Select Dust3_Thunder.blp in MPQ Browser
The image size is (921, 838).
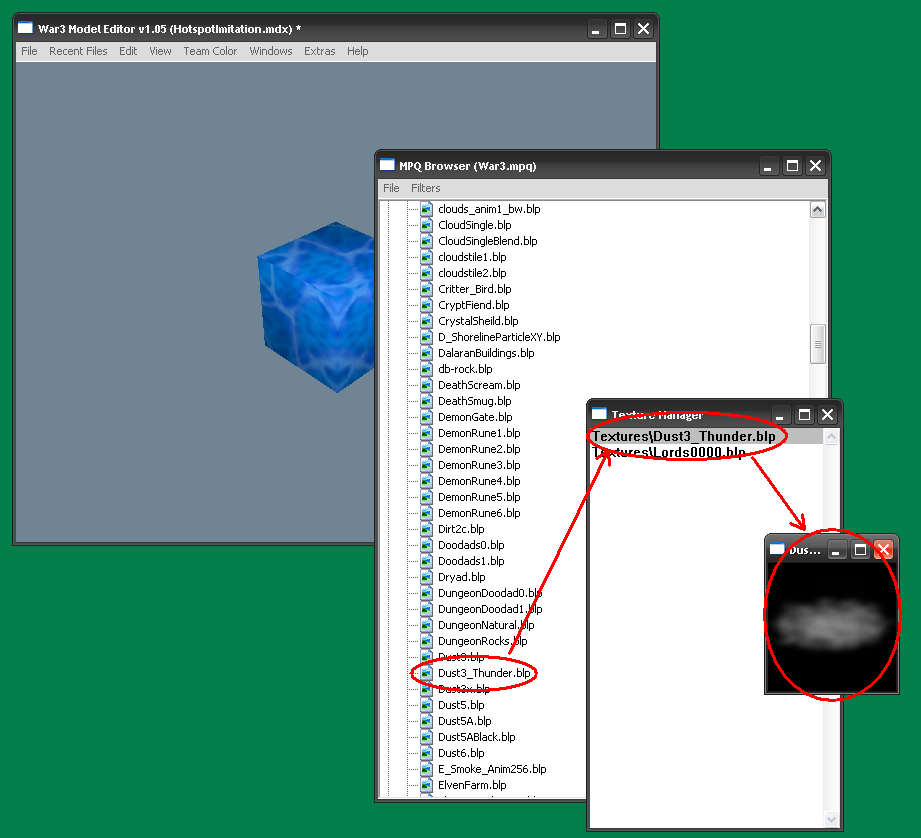point(484,673)
